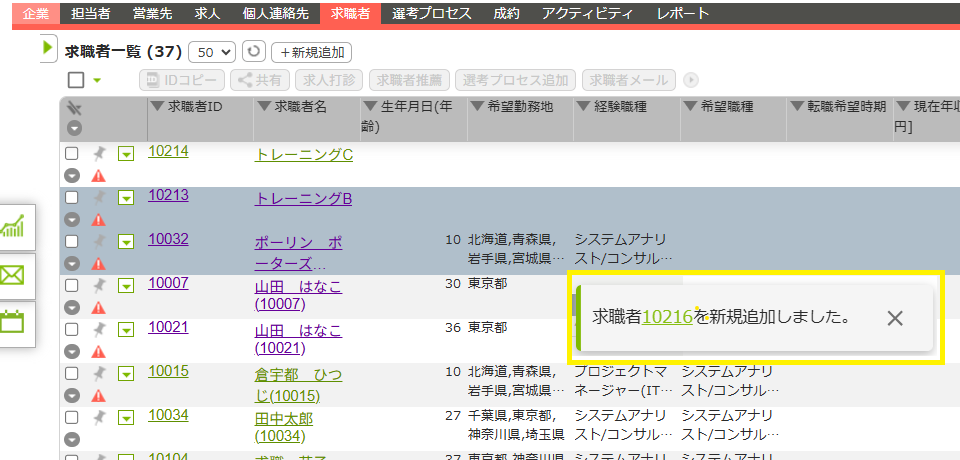Screen dimensions: 960x460
Task: Open the calendar sidebar icon
Action: [14, 321]
